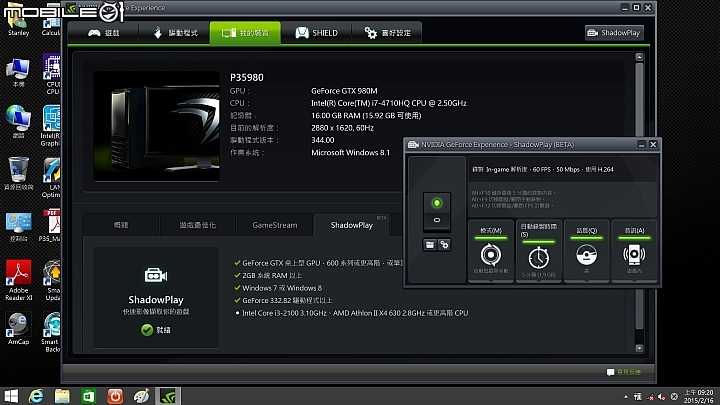This screenshot has width=720, height=405.
Task: Click the 2GB system RAM requirement line
Action: 268,276
